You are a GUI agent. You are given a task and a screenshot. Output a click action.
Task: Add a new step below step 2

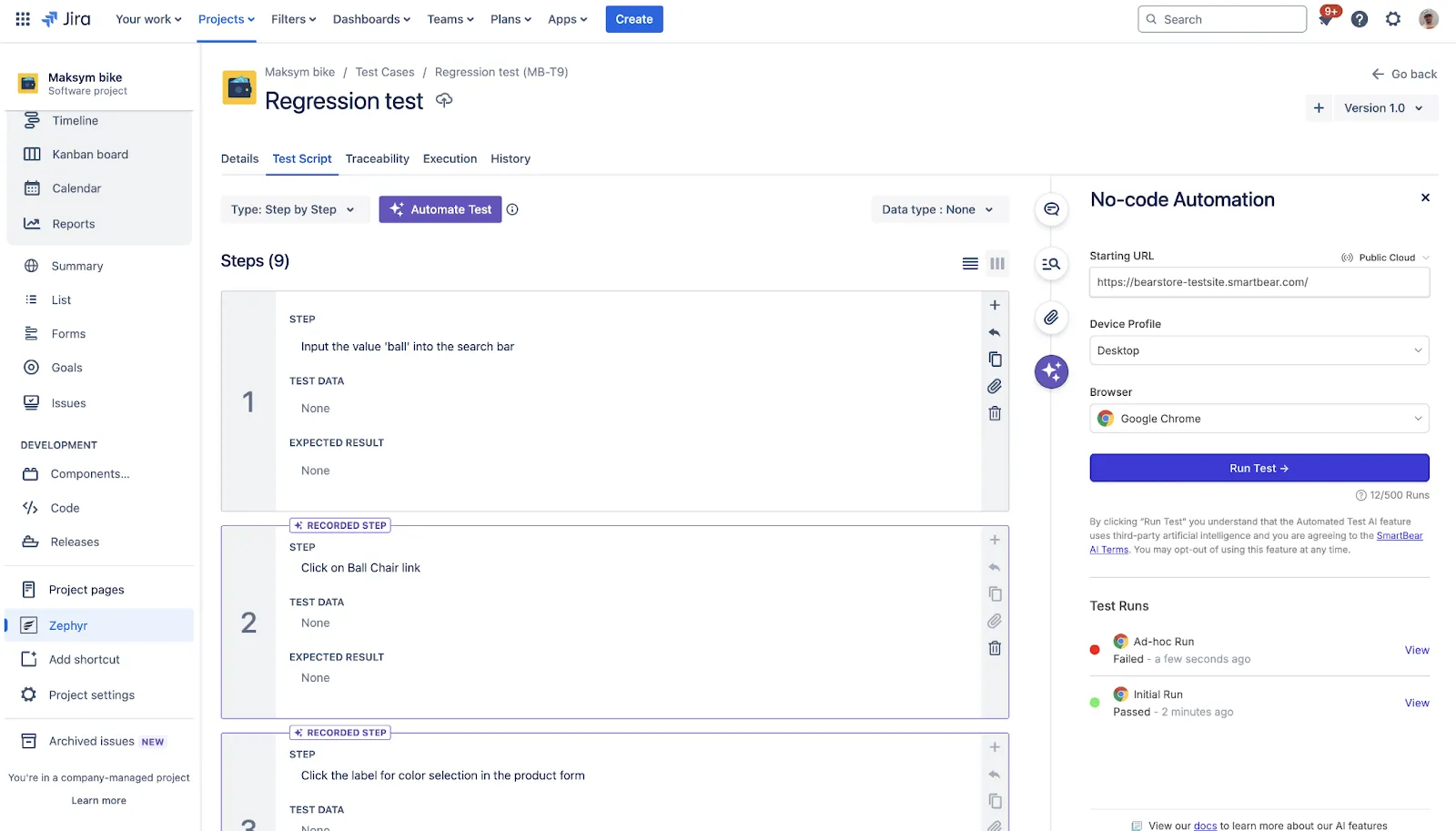tap(994, 539)
